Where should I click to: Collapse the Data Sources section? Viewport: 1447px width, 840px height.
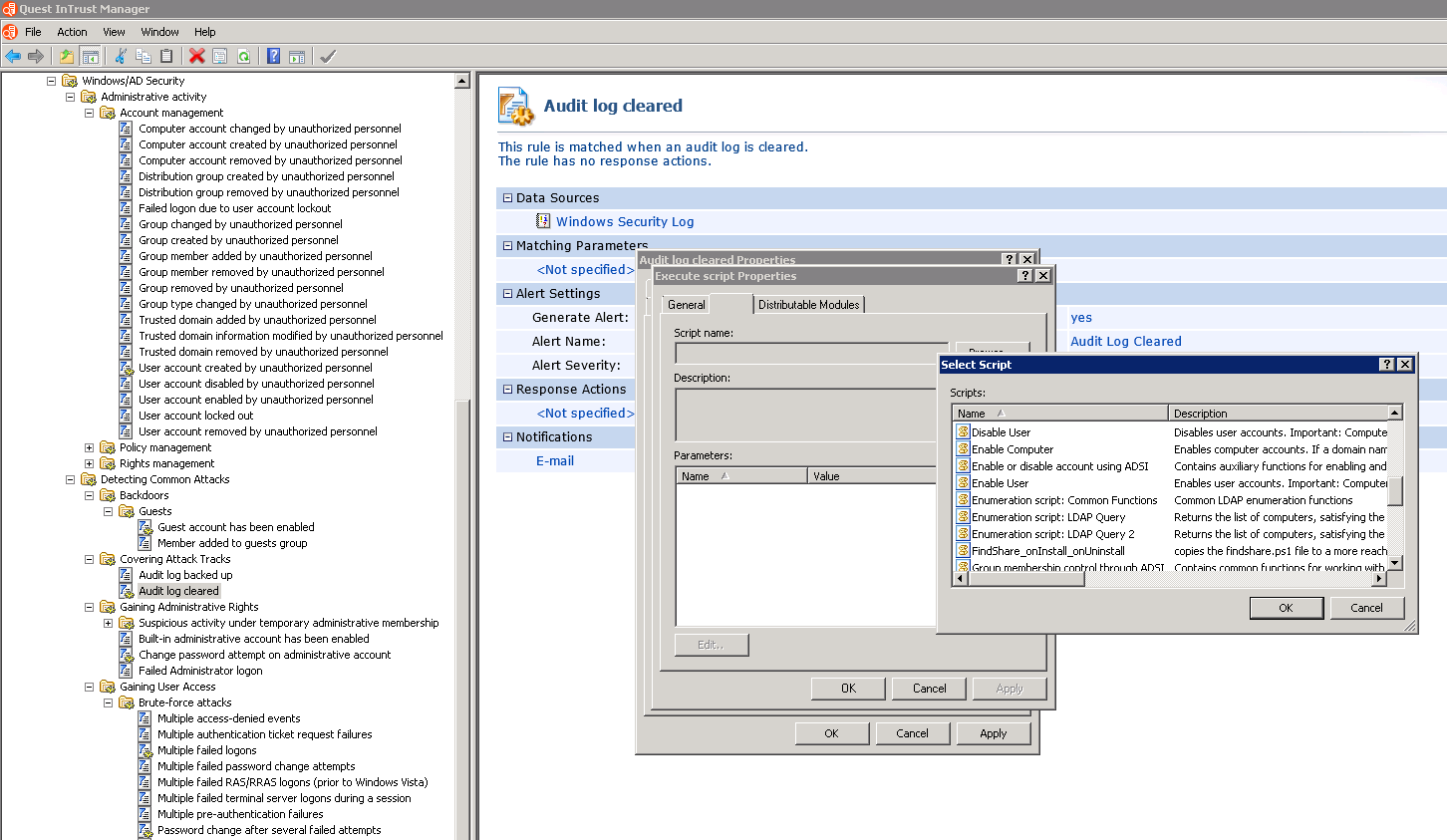[x=507, y=198]
